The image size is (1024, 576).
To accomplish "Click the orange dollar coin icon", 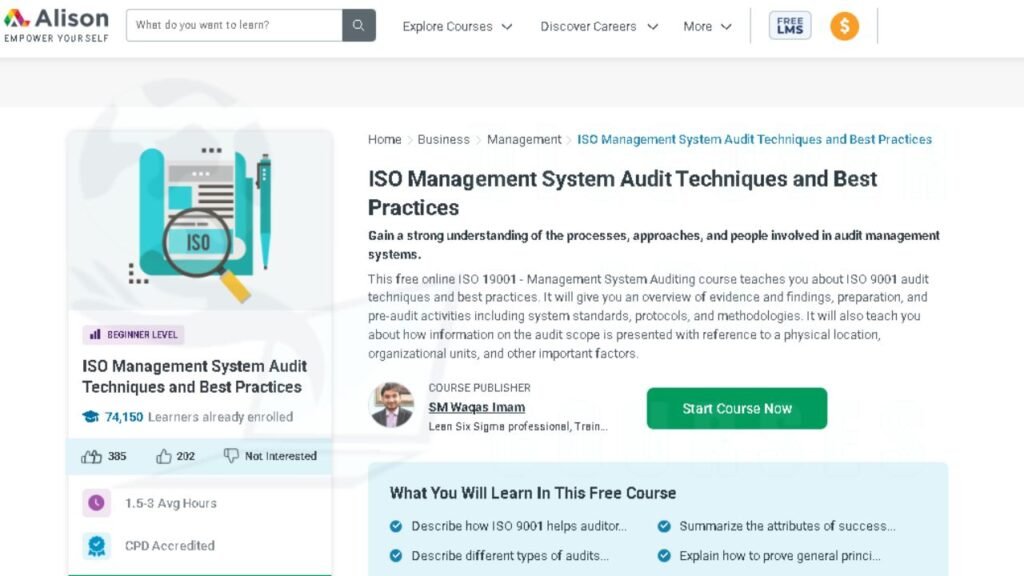I will click(844, 26).
